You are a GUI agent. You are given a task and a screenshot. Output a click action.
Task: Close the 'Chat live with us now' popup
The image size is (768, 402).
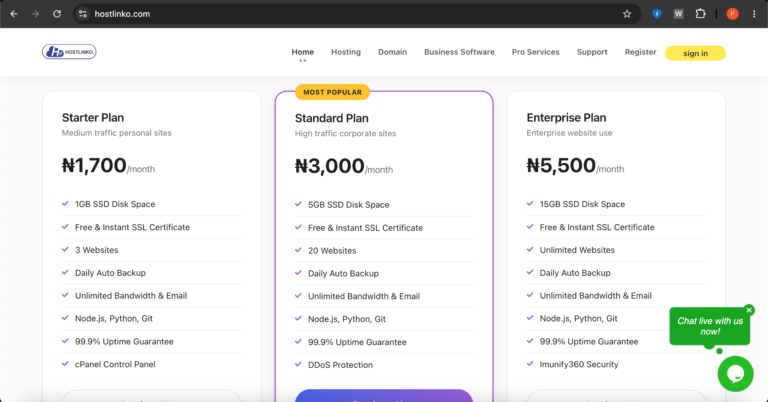pyautogui.click(x=749, y=310)
